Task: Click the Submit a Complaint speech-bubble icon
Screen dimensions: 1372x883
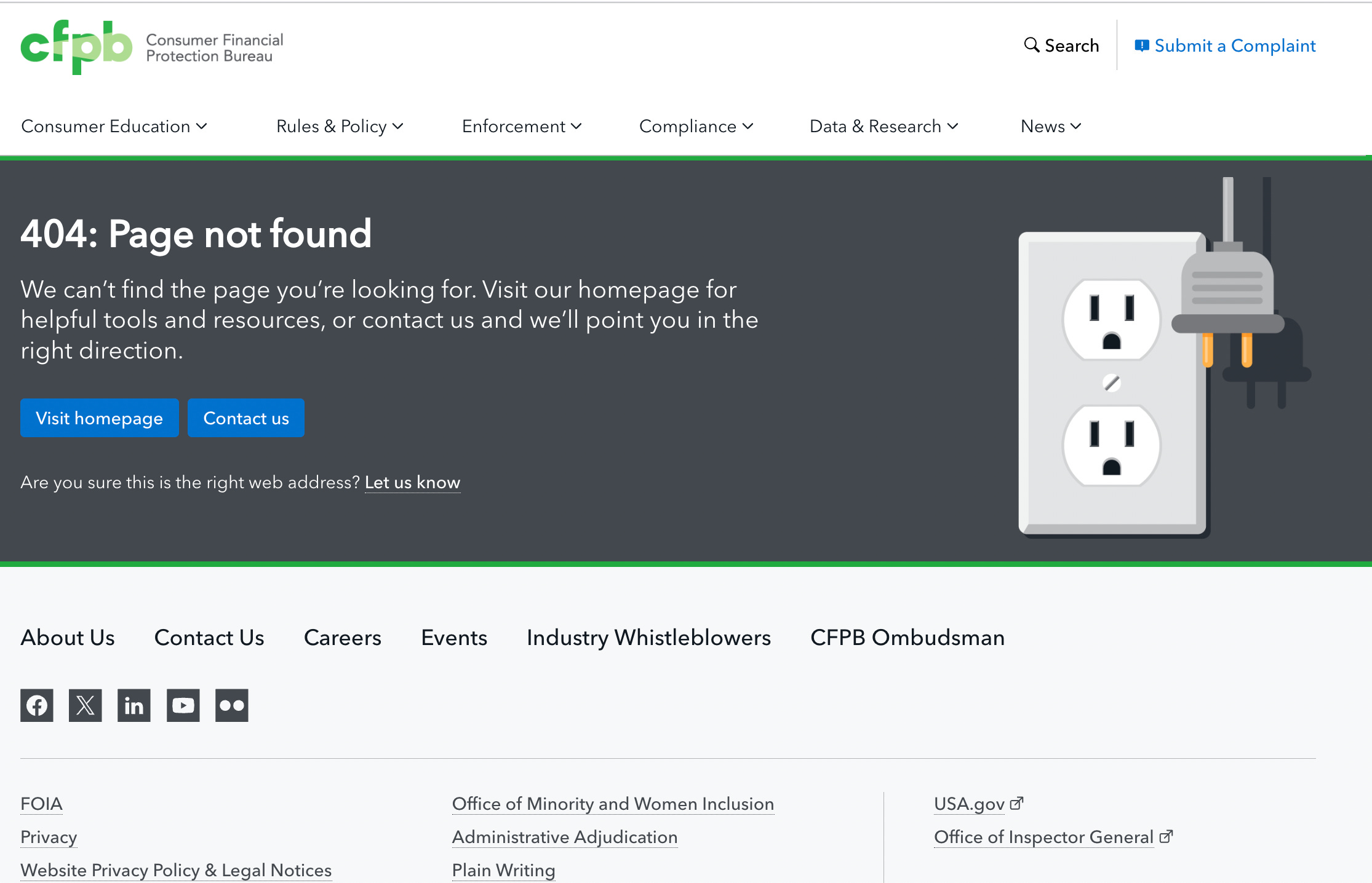Action: tap(1141, 46)
